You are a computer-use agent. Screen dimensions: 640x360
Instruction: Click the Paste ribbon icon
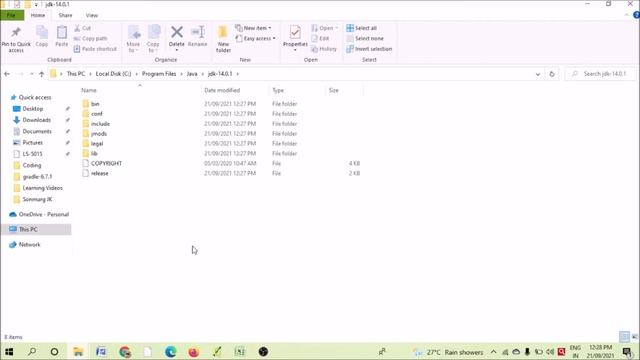[x=62, y=36]
